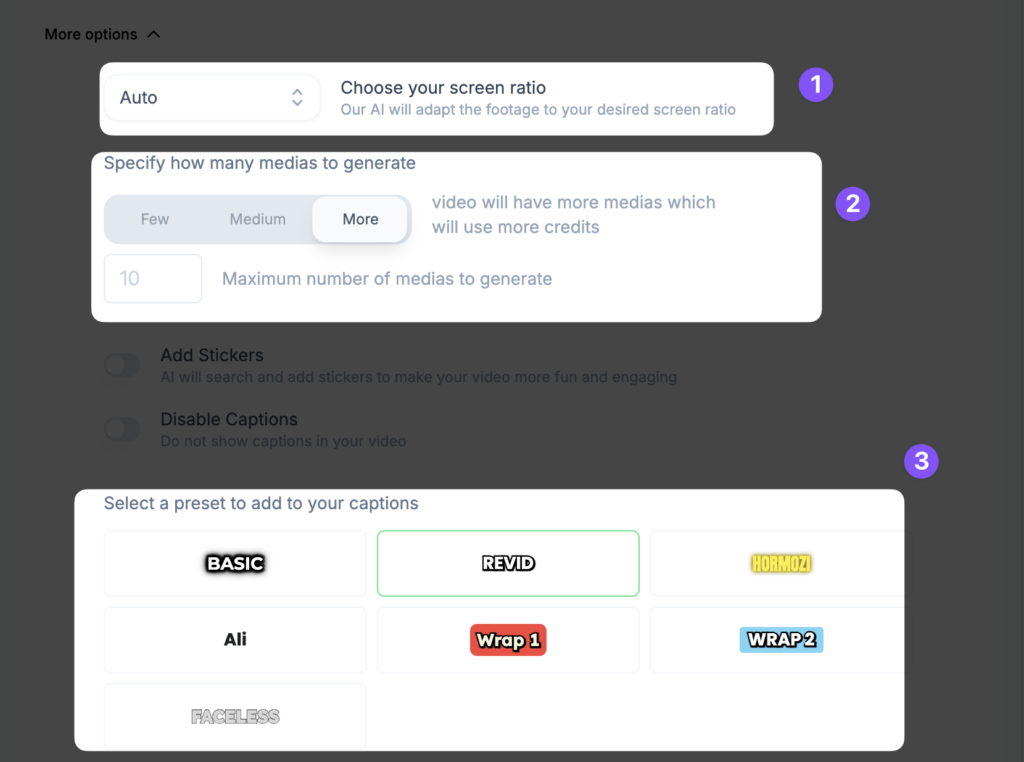Enable the Add Stickers toggle
This screenshot has height=762, width=1024.
click(123, 365)
